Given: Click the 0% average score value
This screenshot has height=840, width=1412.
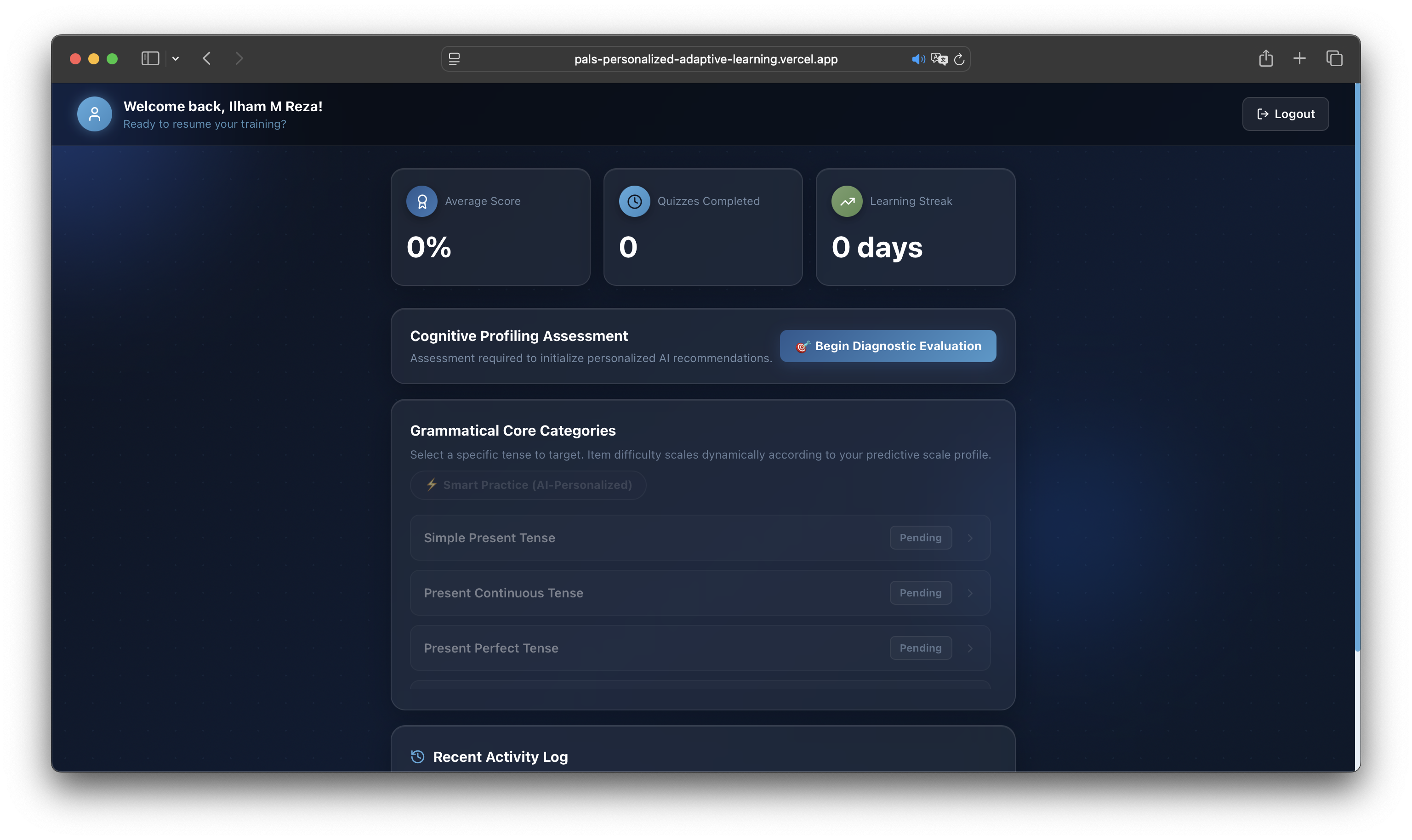Looking at the screenshot, I should point(428,247).
